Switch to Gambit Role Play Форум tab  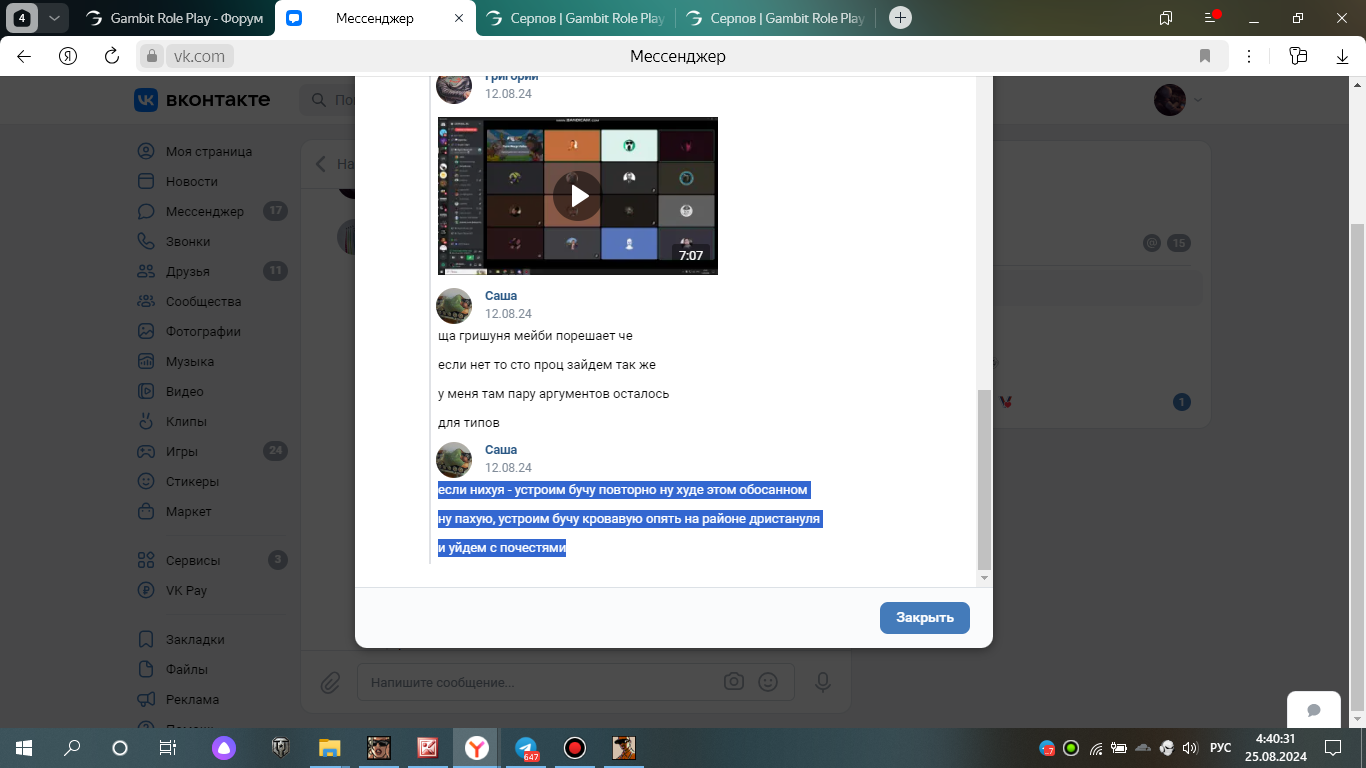click(x=174, y=18)
